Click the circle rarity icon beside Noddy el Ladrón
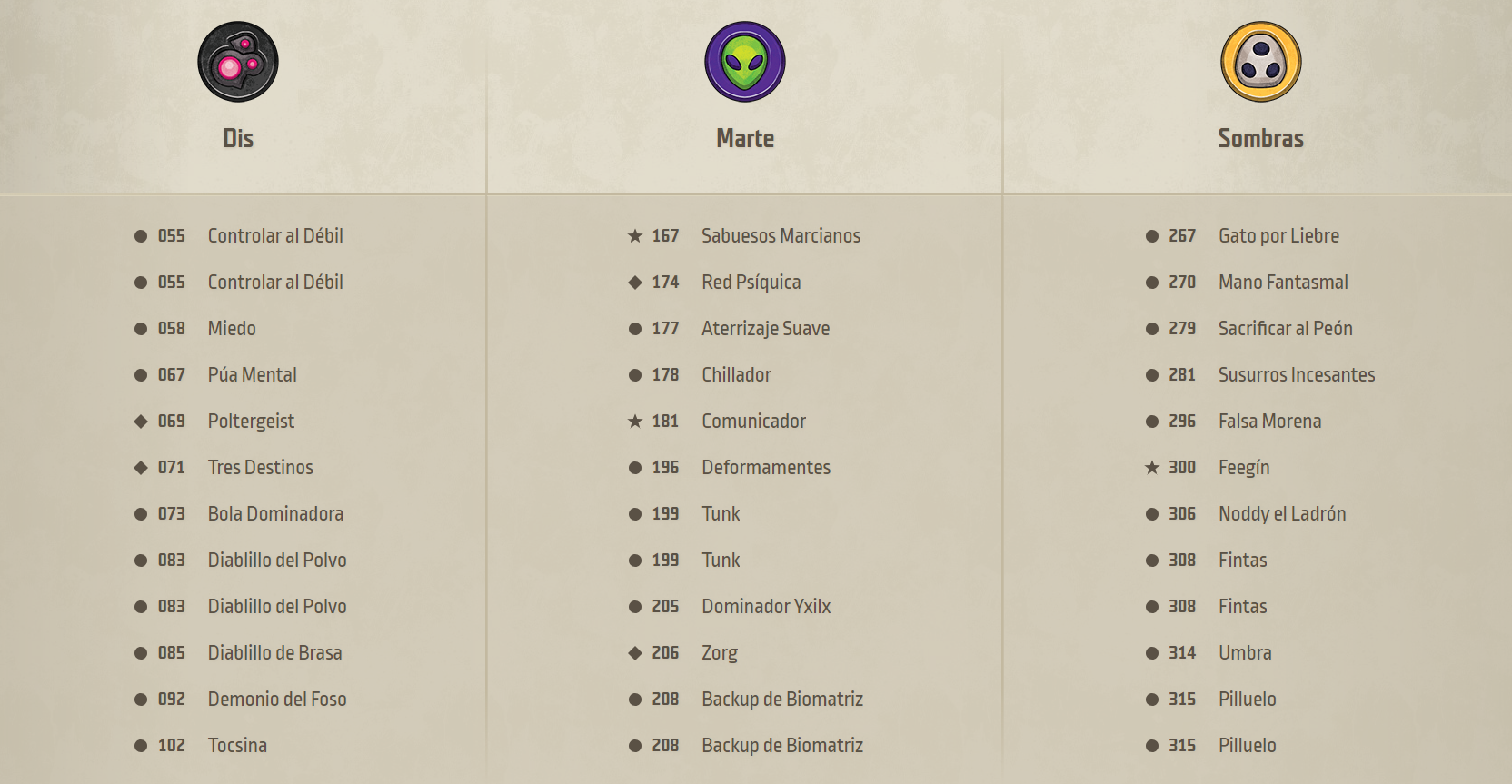This screenshot has width=1512, height=784. (1152, 514)
